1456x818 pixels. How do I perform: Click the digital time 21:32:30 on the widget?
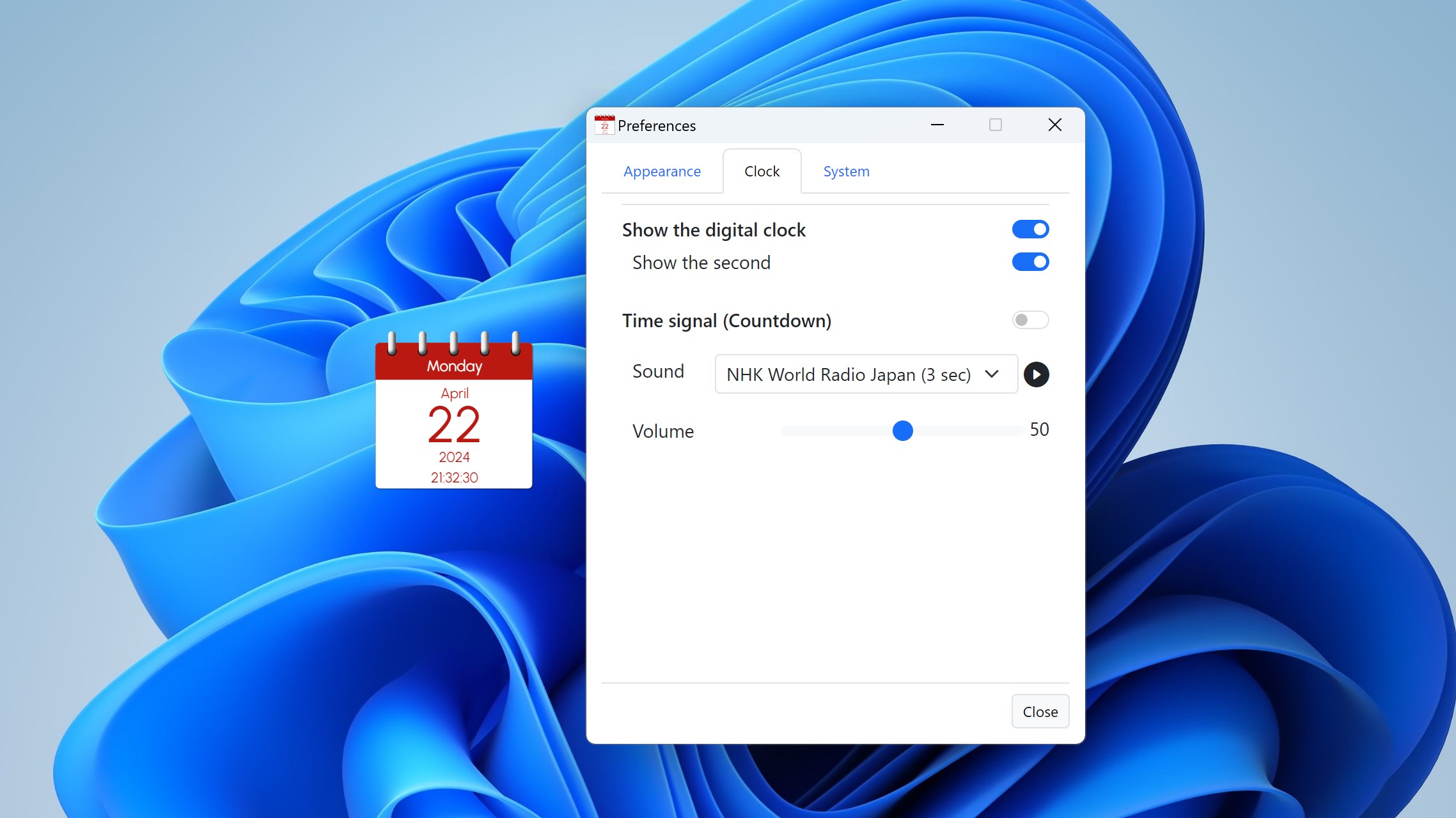[x=453, y=477]
